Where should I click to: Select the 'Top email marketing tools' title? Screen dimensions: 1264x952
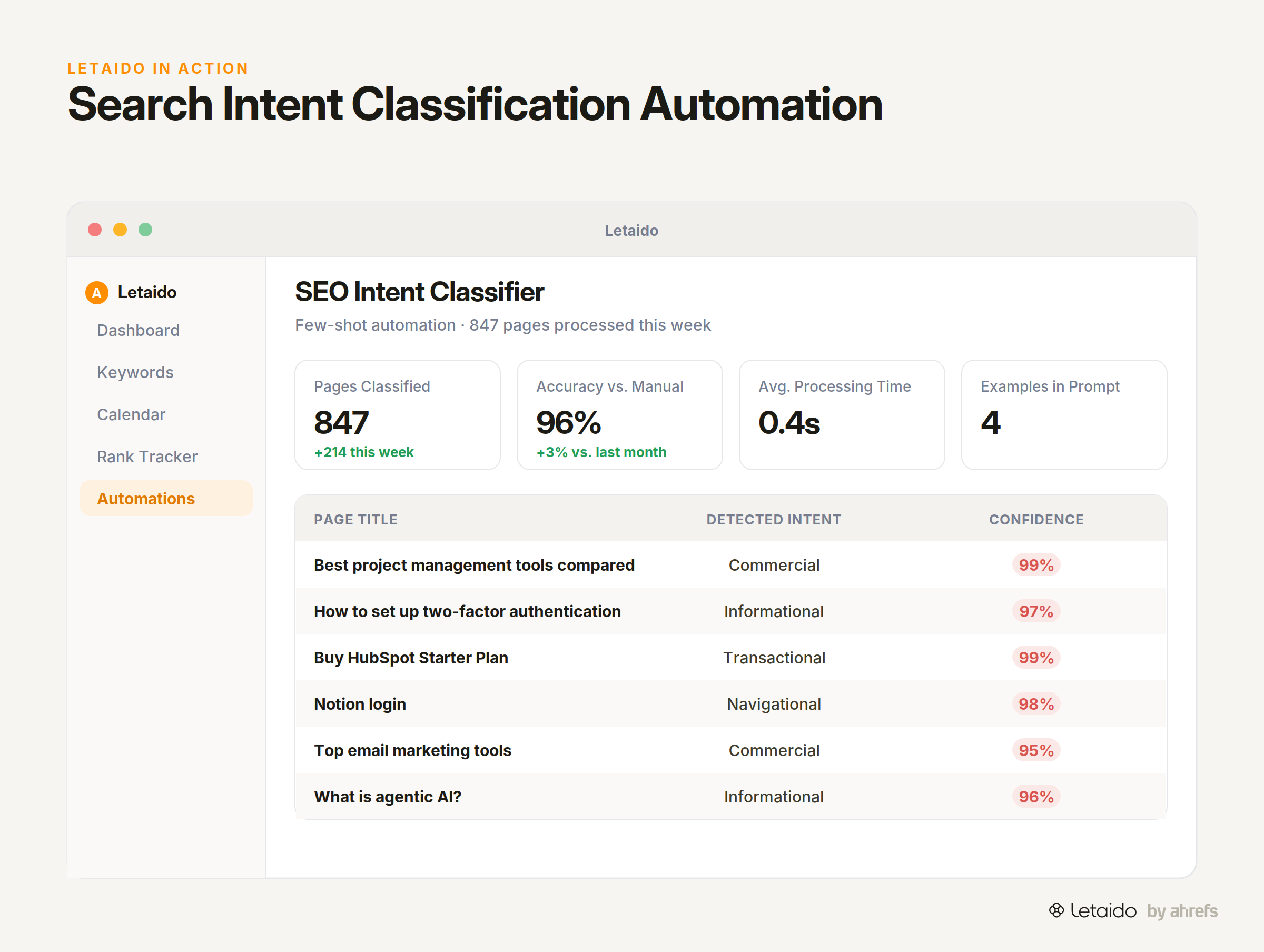[x=412, y=750]
